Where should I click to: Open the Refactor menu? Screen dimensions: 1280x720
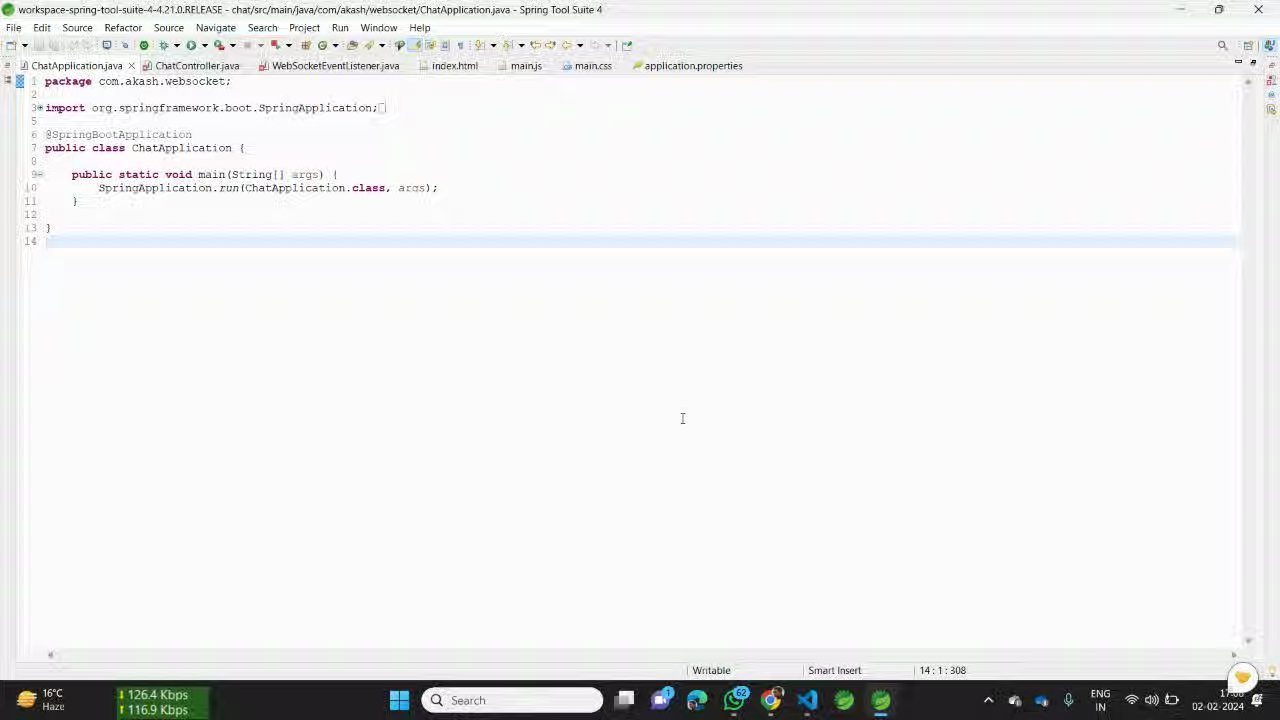coord(123,28)
